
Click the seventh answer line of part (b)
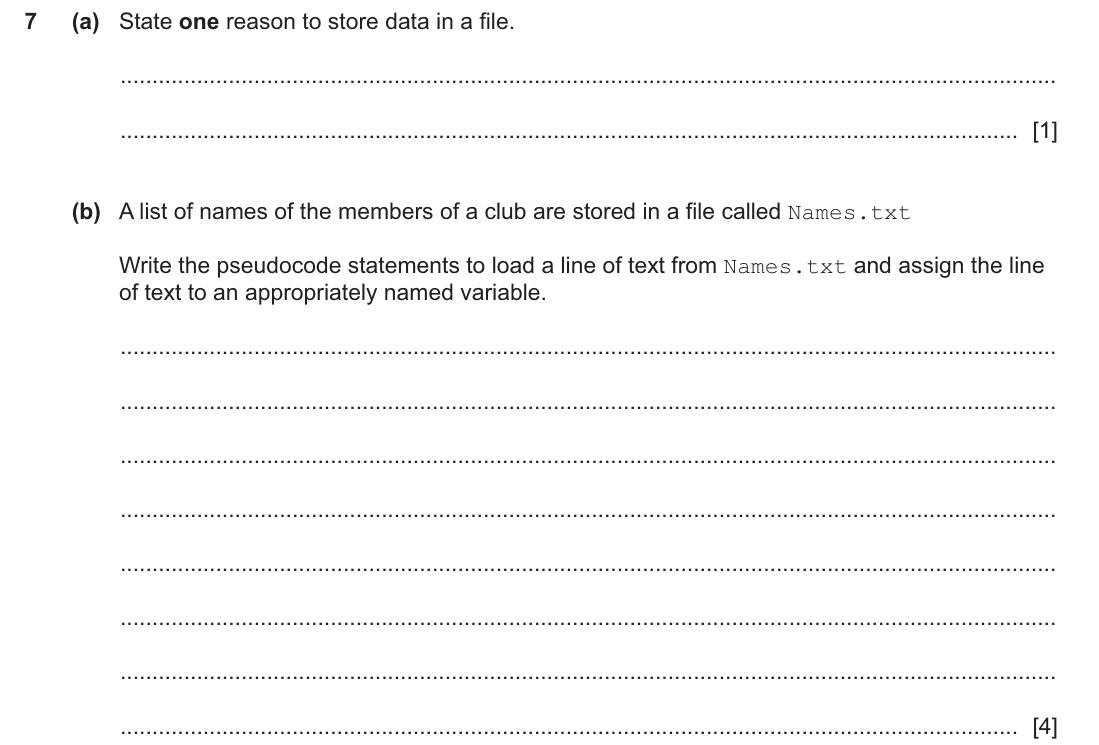tap(587, 677)
